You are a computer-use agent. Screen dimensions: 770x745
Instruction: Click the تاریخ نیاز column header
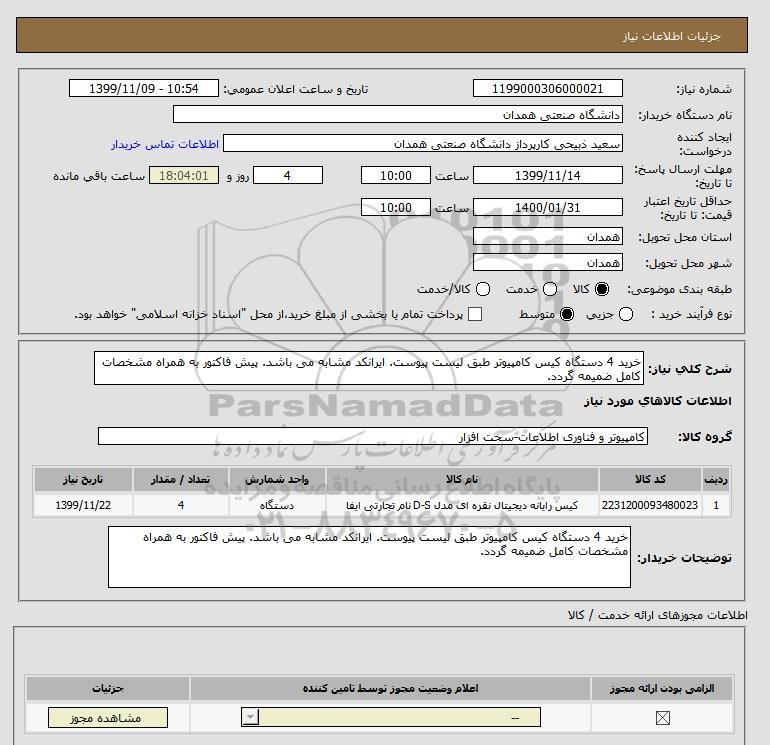(83, 479)
